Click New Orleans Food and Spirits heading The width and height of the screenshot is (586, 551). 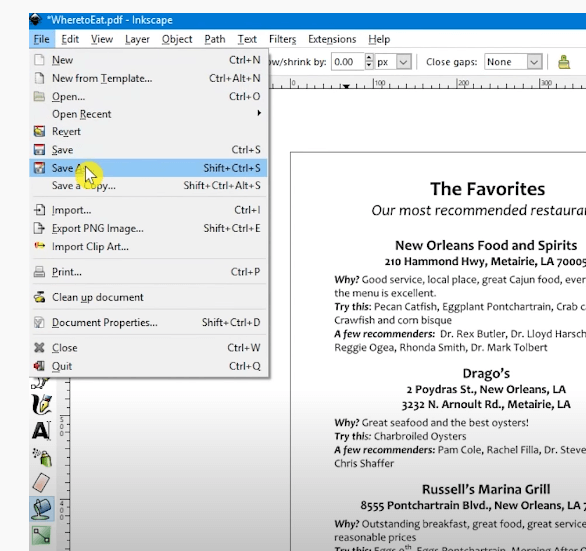click(486, 245)
